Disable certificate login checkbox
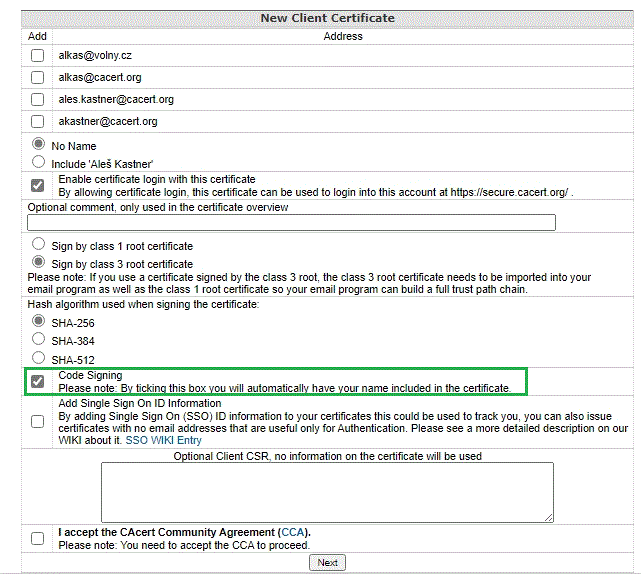 click(38, 185)
